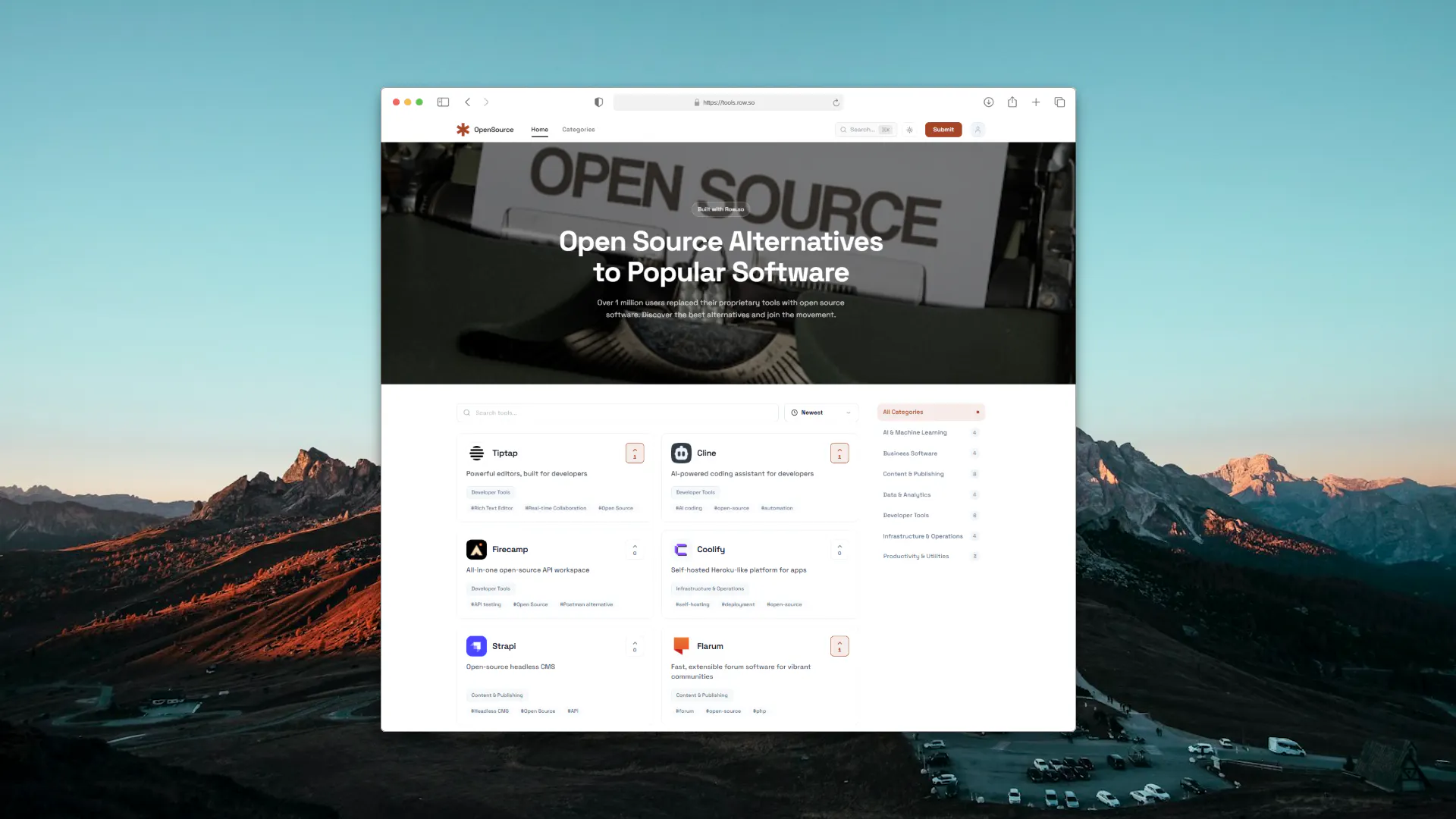This screenshot has width=1456, height=819.
Task: Open the Flarum tool title
Action: 710,646
